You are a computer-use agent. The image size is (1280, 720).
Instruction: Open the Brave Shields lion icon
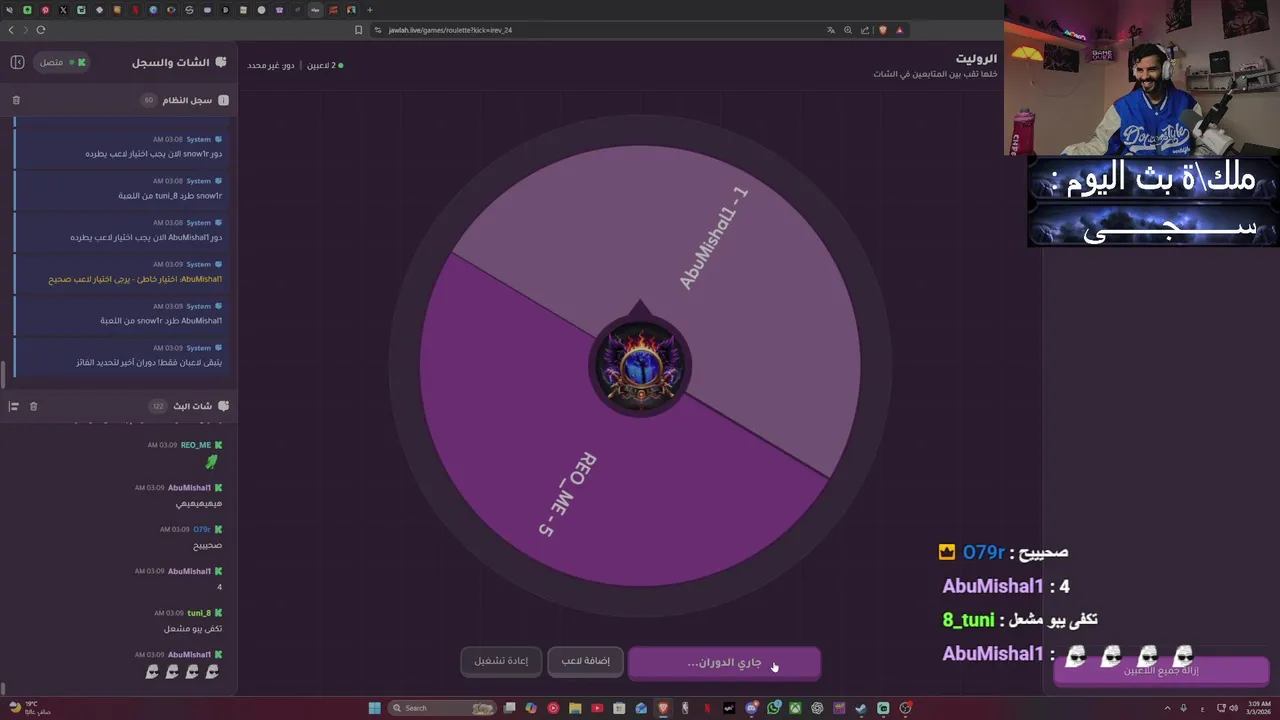[x=883, y=30]
